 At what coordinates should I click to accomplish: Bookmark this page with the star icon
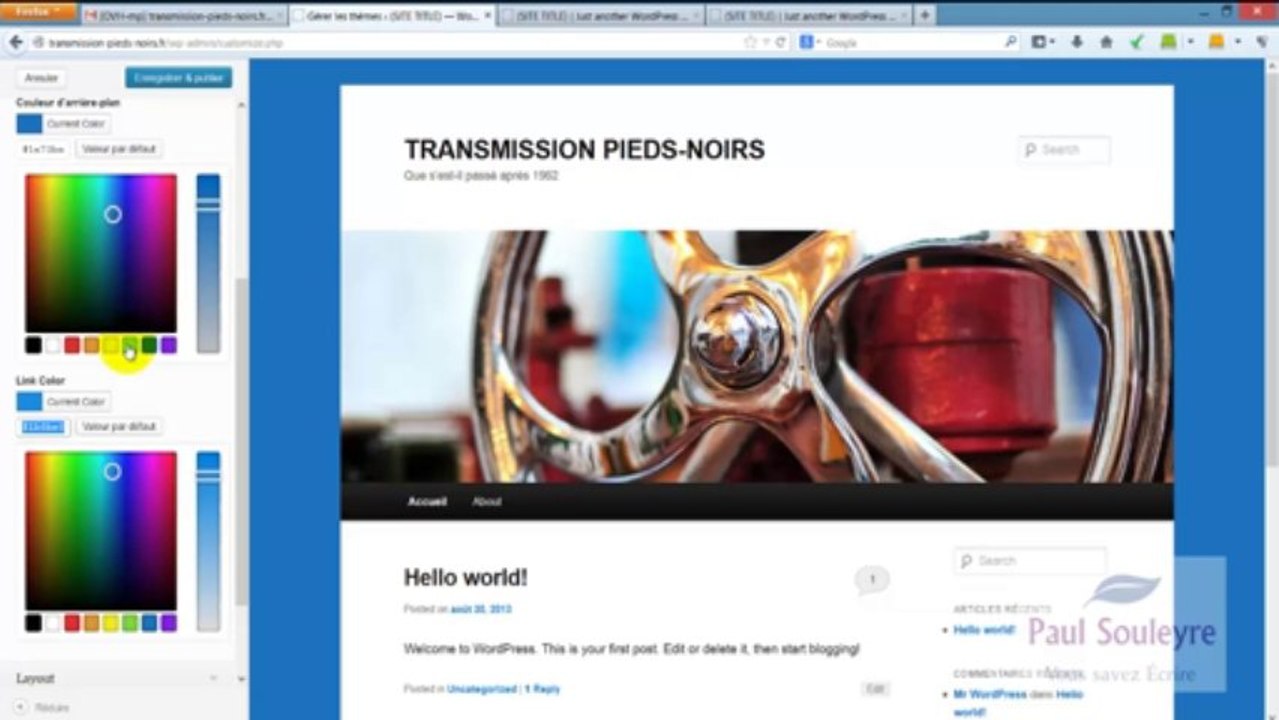(750, 42)
